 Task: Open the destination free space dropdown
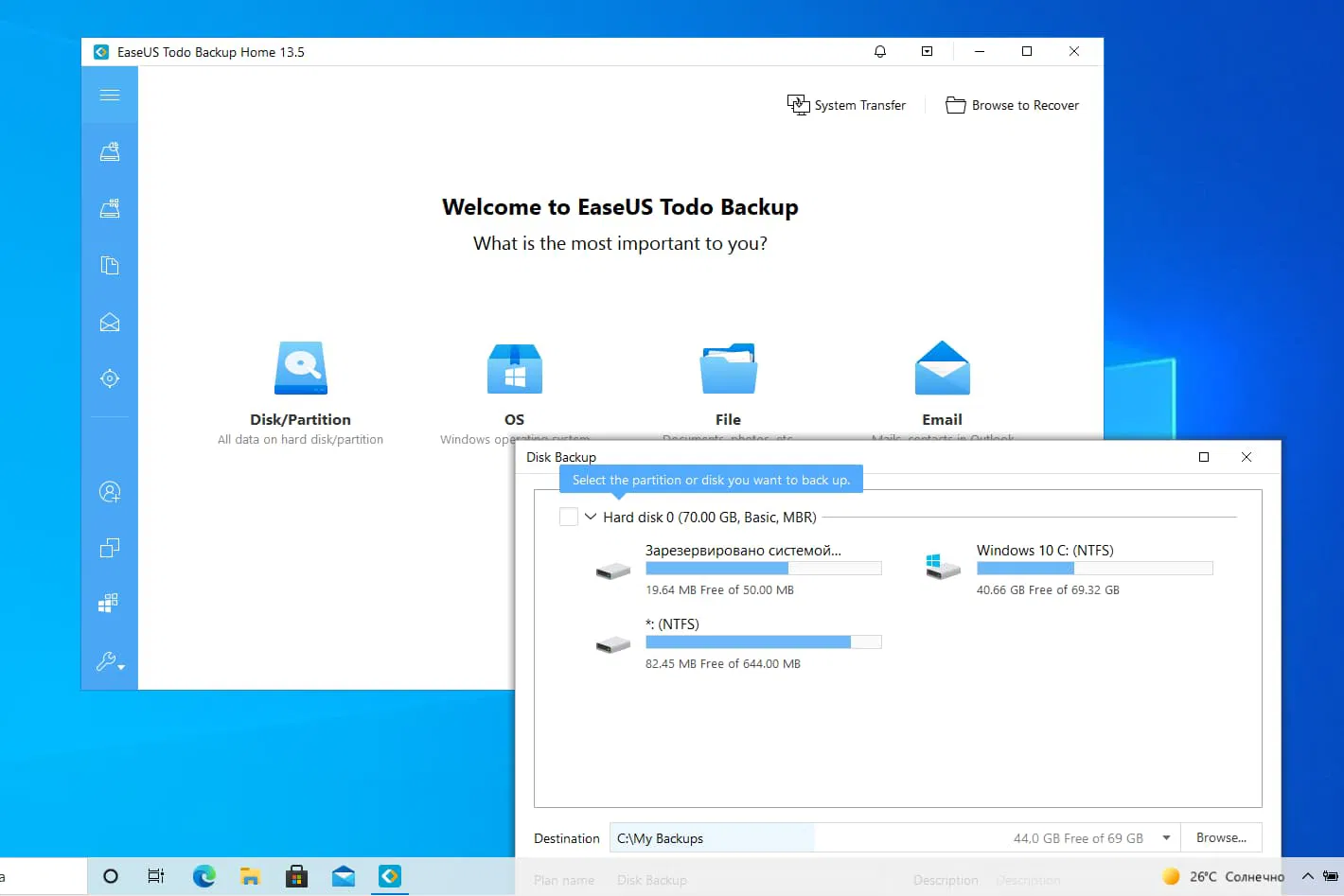point(1167,837)
